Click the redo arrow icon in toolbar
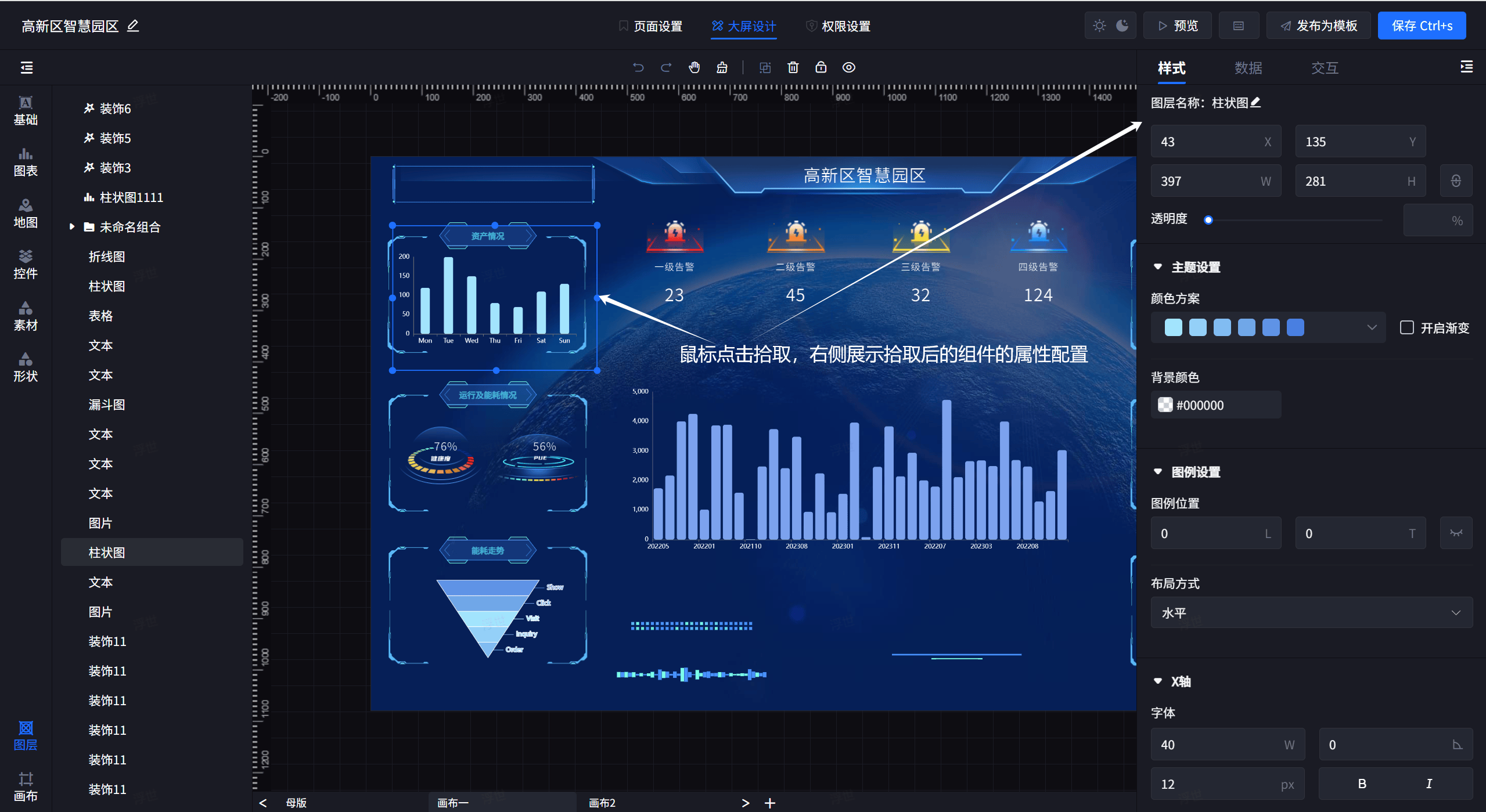The width and height of the screenshot is (1486, 812). pos(663,67)
